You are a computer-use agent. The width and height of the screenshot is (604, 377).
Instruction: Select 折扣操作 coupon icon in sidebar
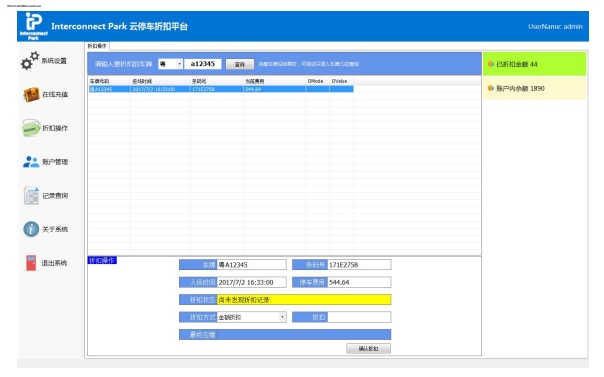31,128
